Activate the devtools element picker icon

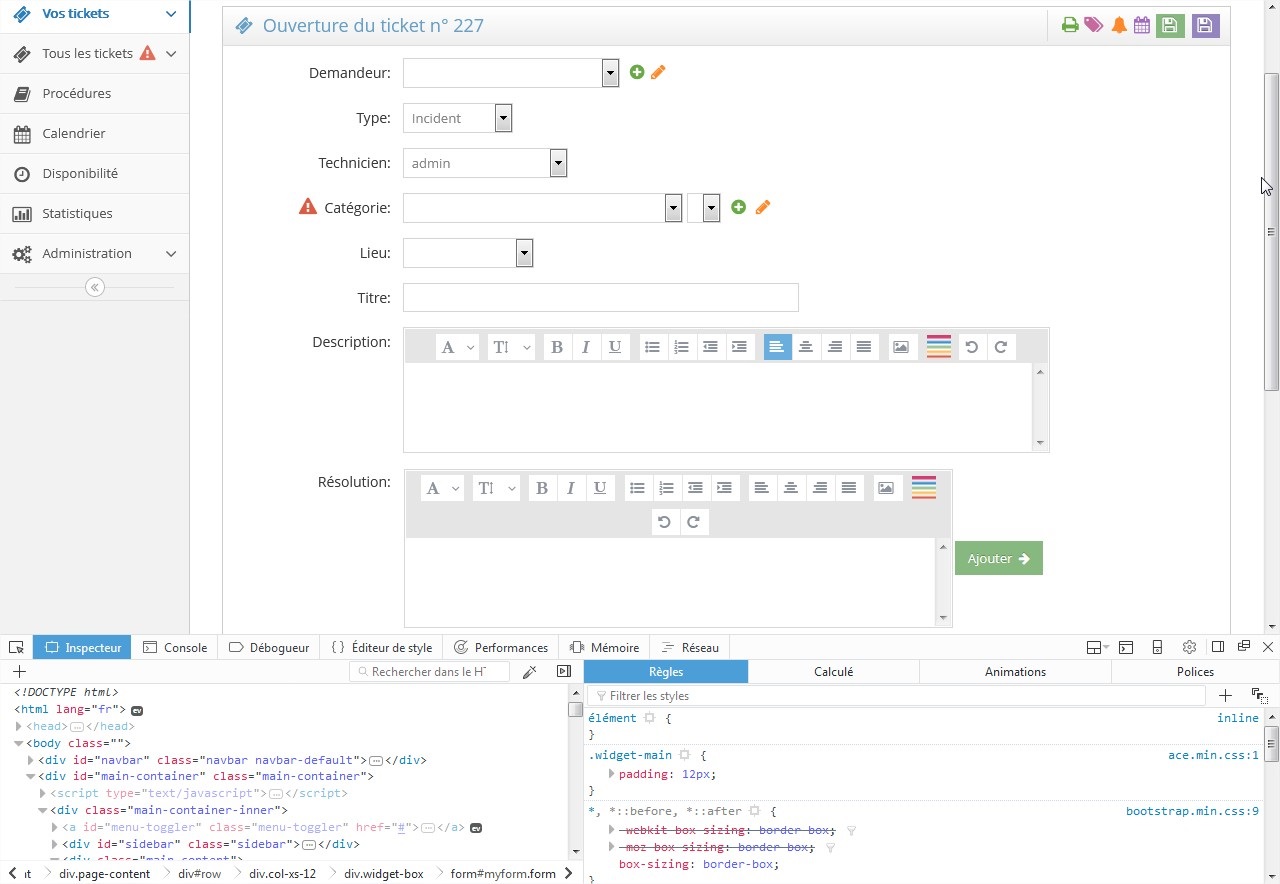[16, 648]
